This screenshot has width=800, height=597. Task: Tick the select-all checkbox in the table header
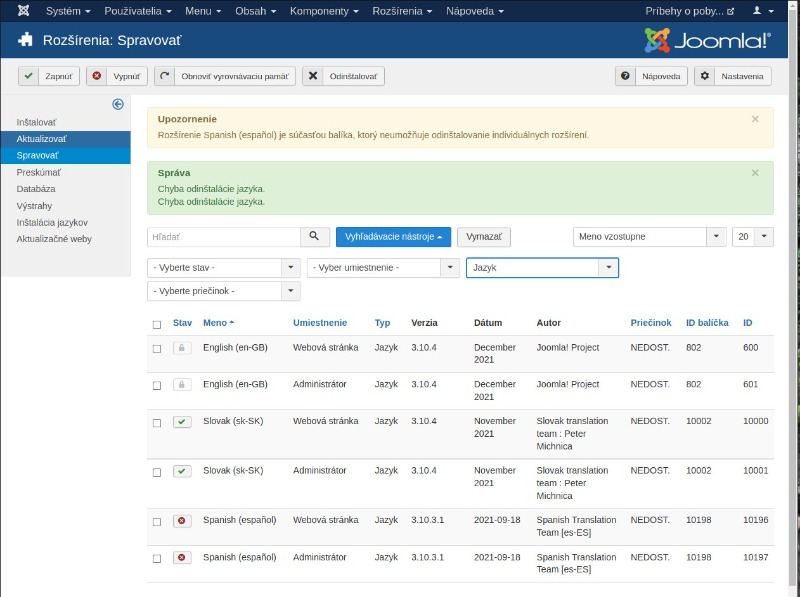pyautogui.click(x=157, y=325)
